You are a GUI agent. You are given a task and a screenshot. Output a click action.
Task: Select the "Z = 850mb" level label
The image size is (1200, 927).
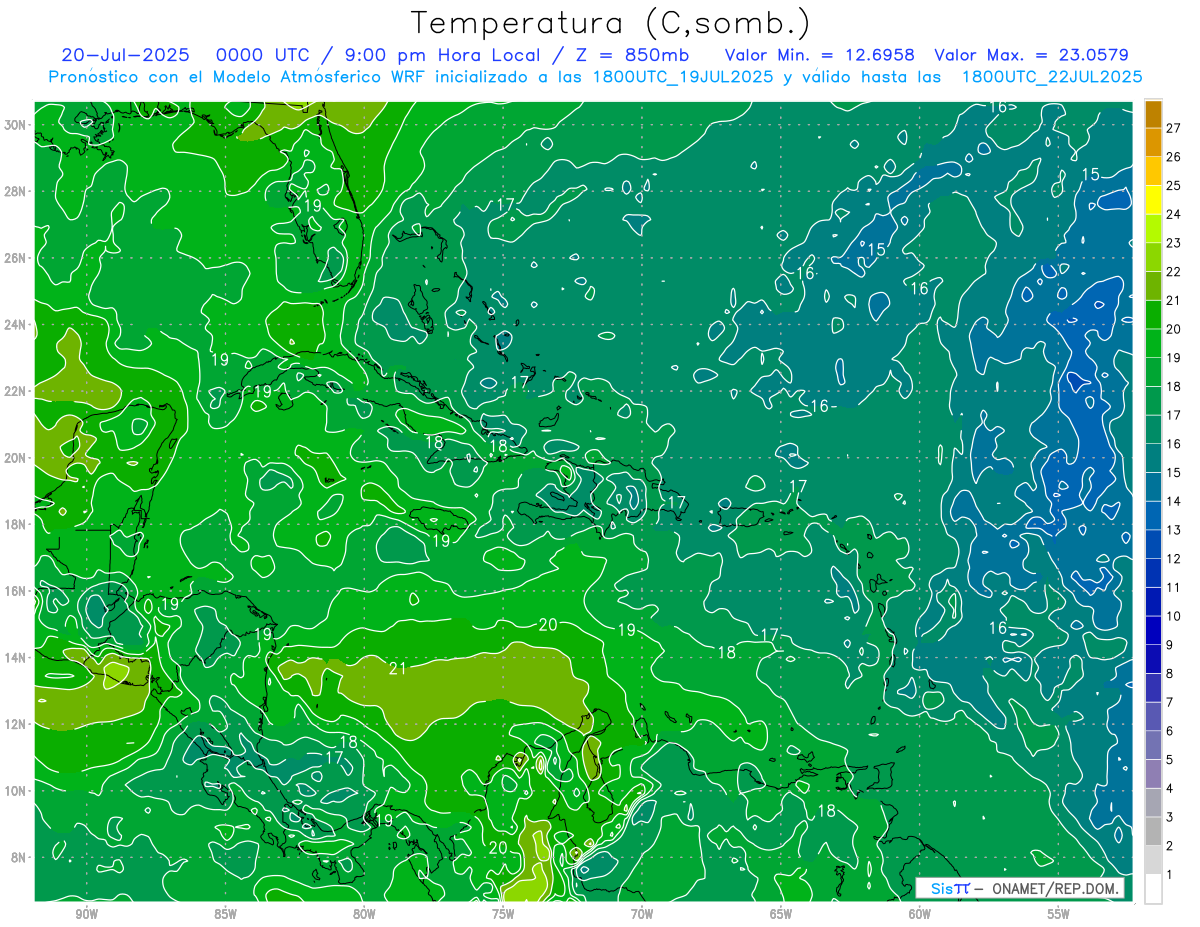(627, 55)
